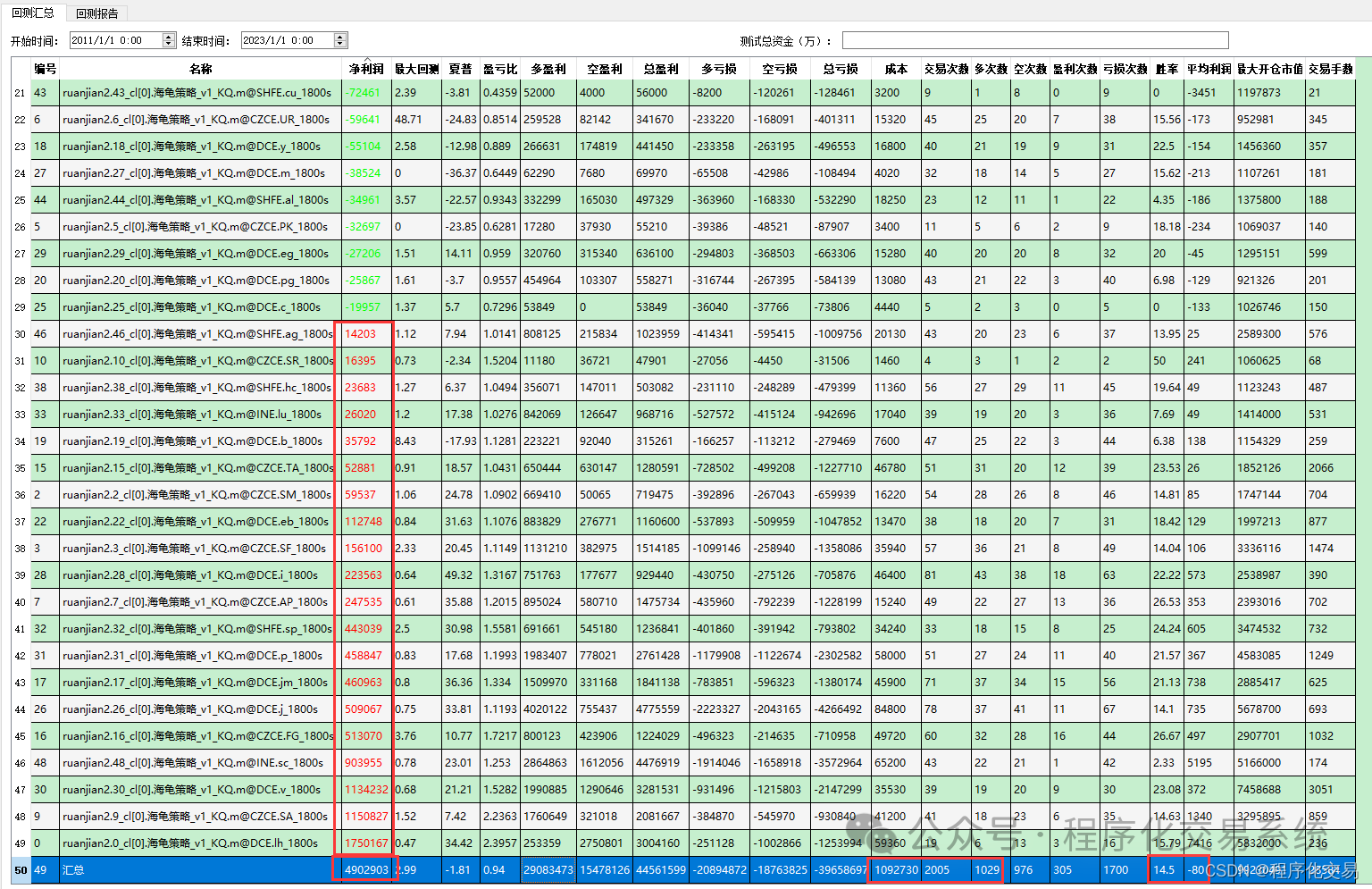Focus the 结束时间 date field
Screen dimensions: 1372x889
(x=287, y=40)
